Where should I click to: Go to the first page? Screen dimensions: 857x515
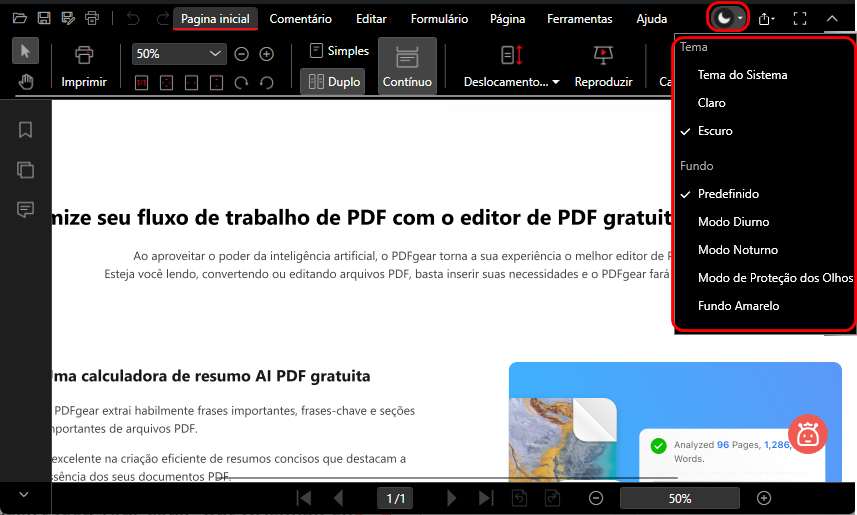(304, 498)
